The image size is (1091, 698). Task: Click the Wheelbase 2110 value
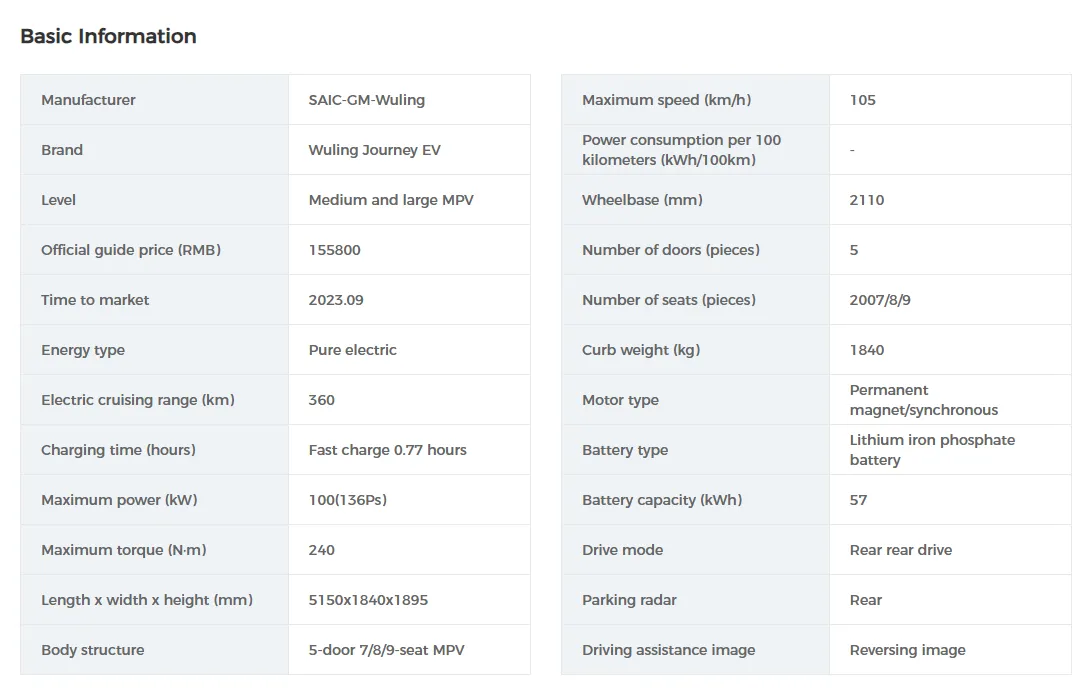[x=866, y=200]
